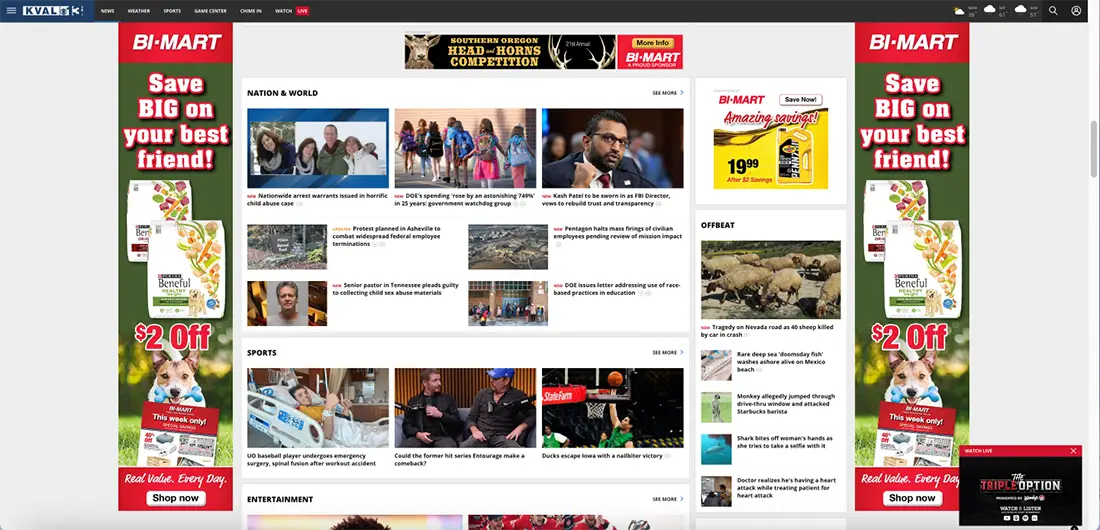
Task: Open DOE's spending rose 749% article
Action: [464, 199]
